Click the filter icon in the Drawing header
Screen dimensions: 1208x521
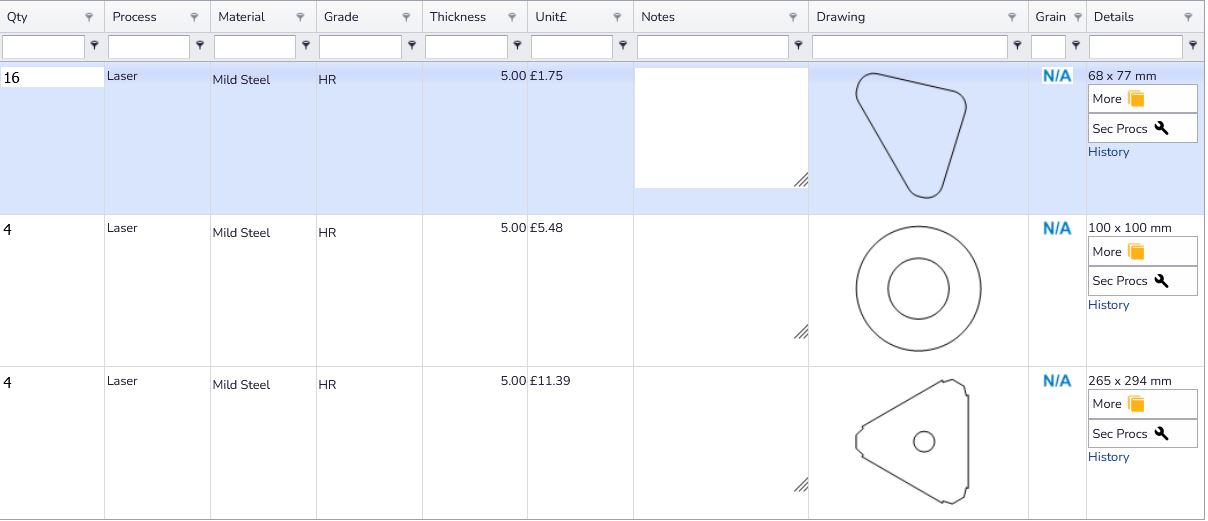pyautogui.click(x=1014, y=17)
